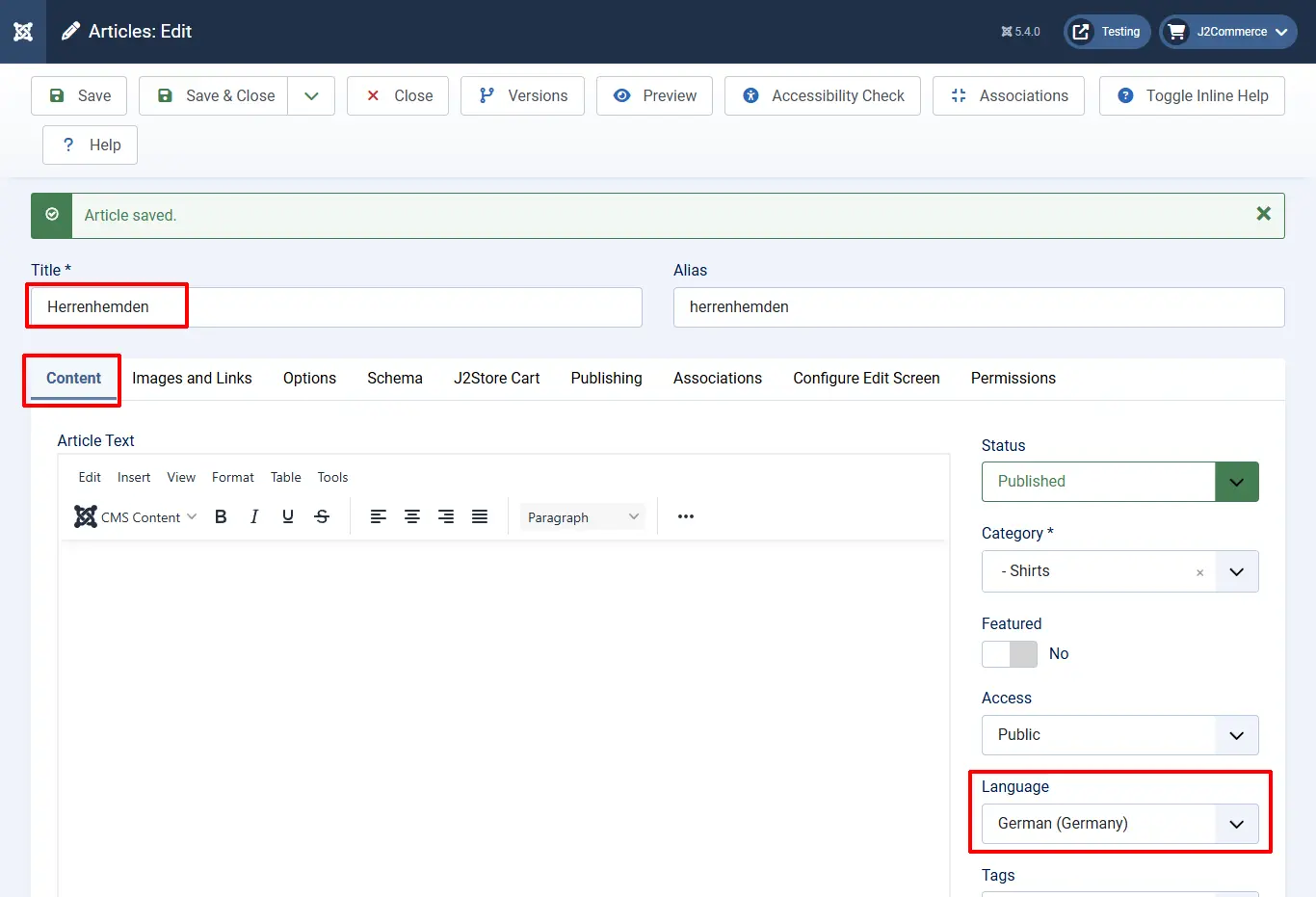Switch to the Publishing tab
This screenshot has height=897, width=1316.
coord(606,379)
